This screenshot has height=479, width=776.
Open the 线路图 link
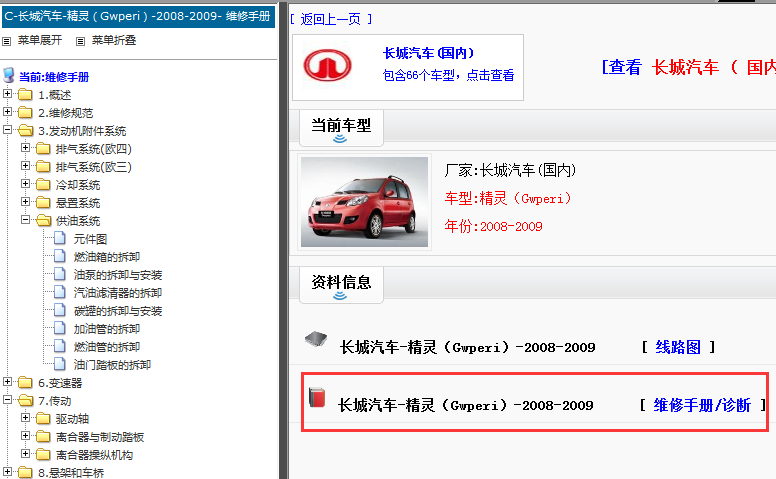[678, 347]
